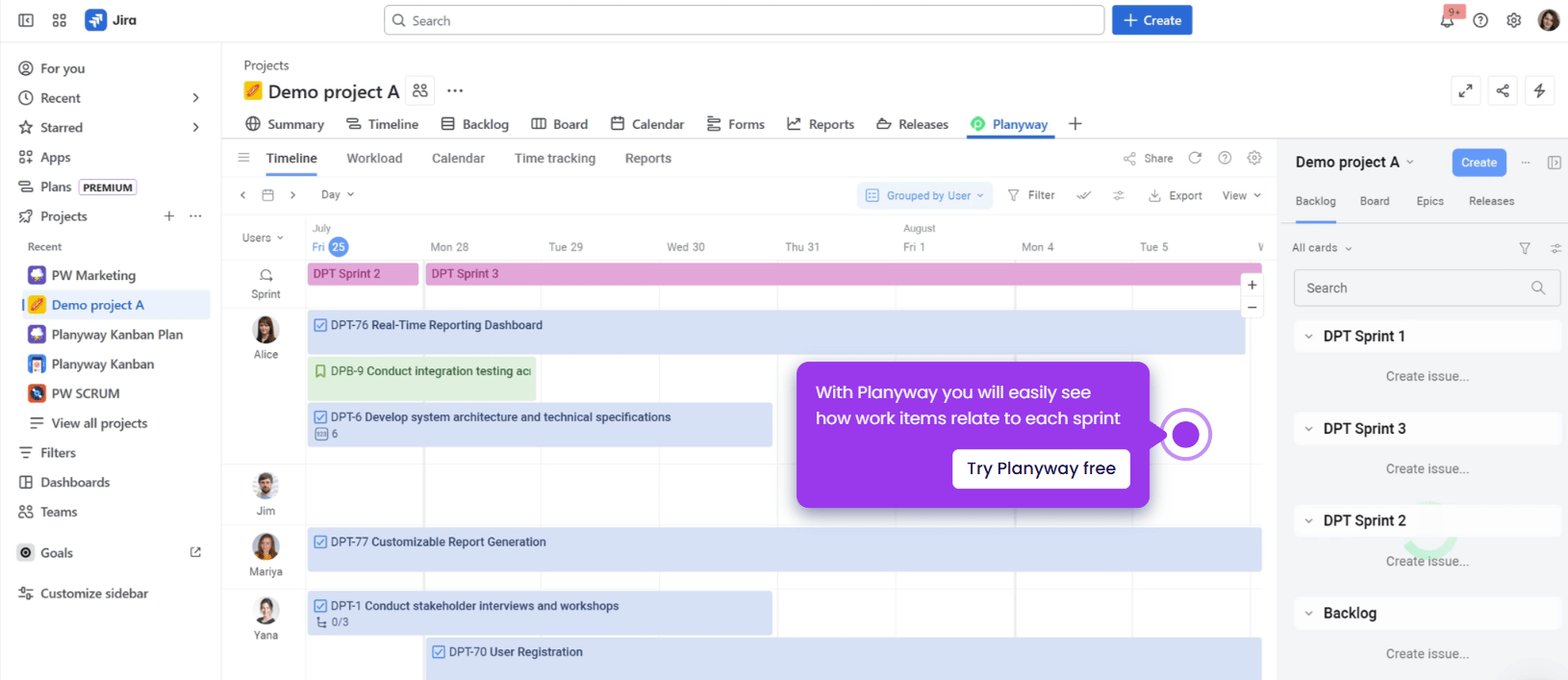Open the All cards dropdown
Viewport: 1568px width, 680px height.
click(x=1322, y=248)
